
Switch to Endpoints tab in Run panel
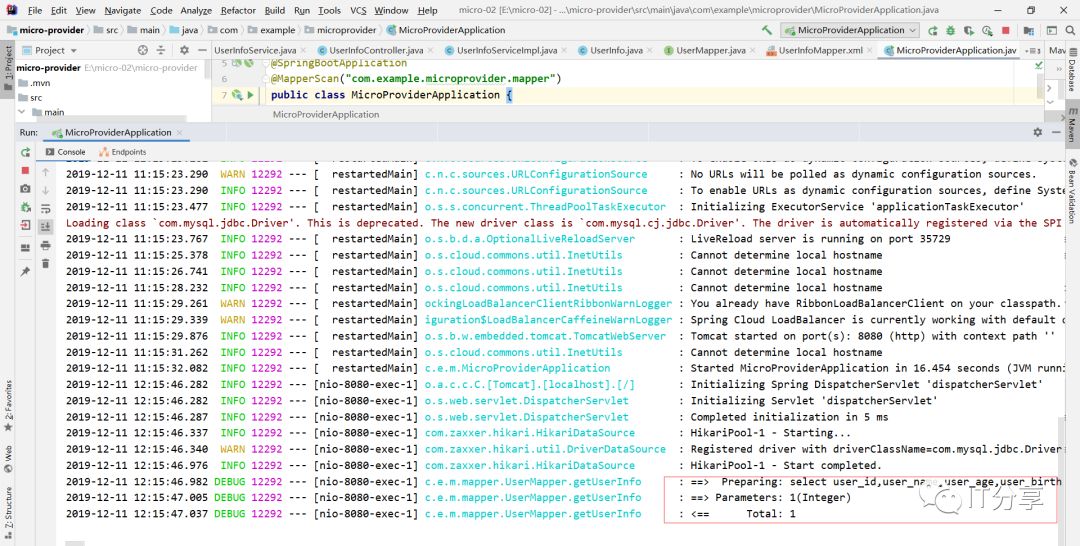click(123, 152)
